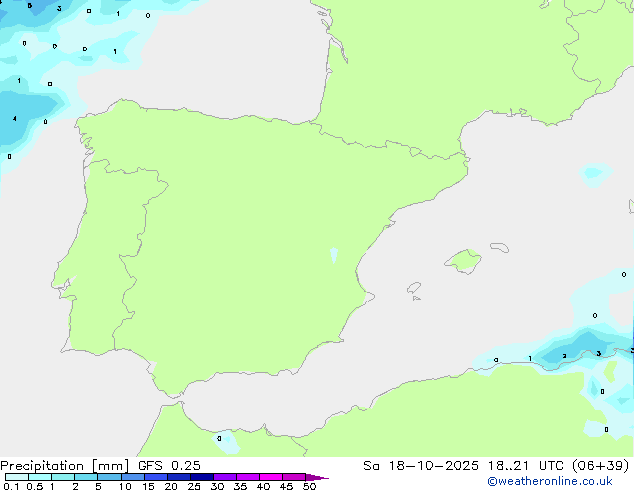
Task: Click the 'Sa 18-10-2025' date text
Action: 421,466
